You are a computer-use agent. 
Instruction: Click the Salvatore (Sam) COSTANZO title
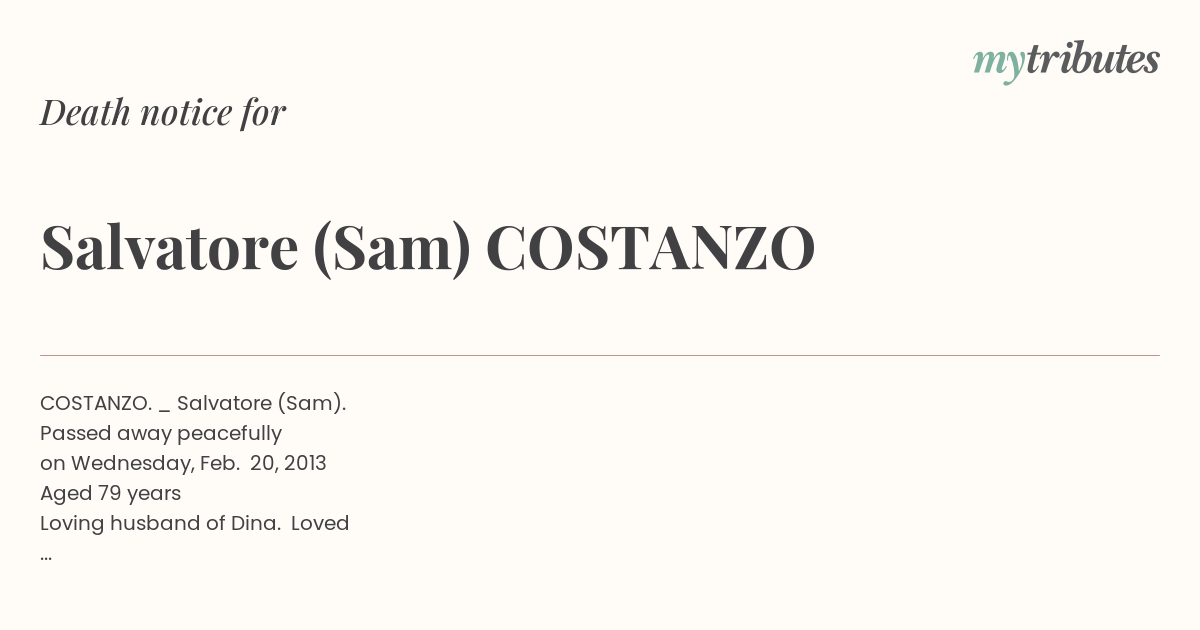point(428,248)
